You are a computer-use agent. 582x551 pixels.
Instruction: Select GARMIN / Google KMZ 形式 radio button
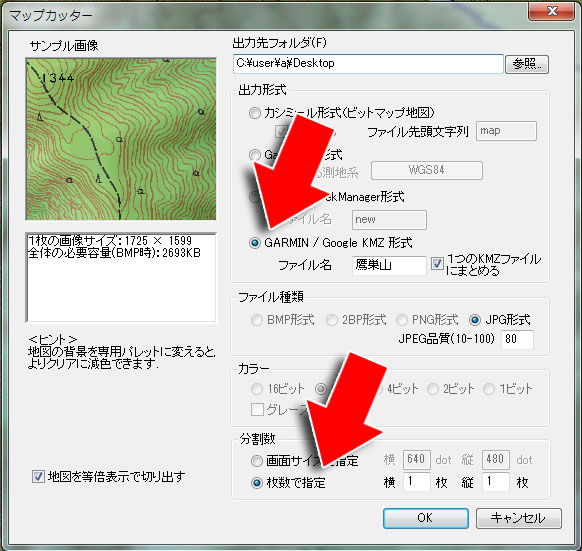point(255,243)
